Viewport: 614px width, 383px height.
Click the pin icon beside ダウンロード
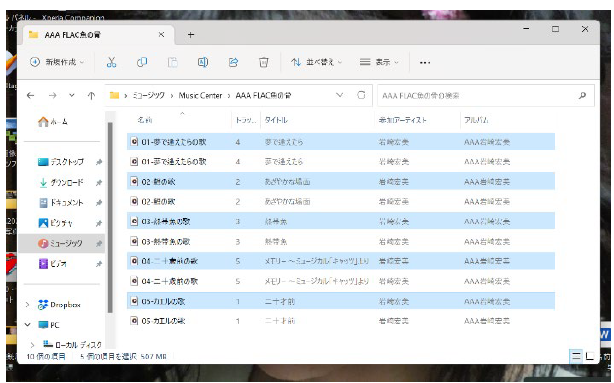(99, 182)
